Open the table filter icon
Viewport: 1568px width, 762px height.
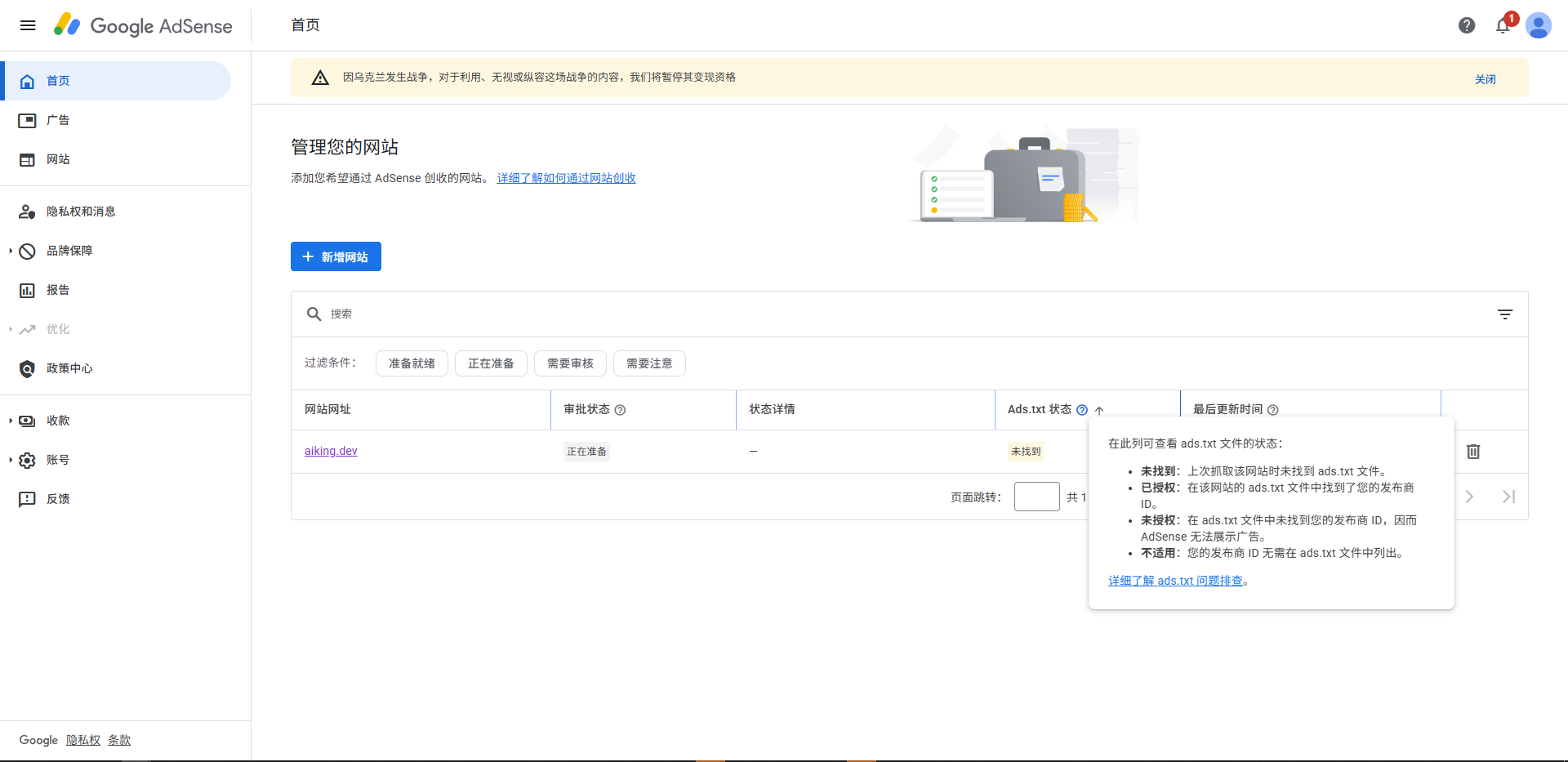(x=1505, y=314)
